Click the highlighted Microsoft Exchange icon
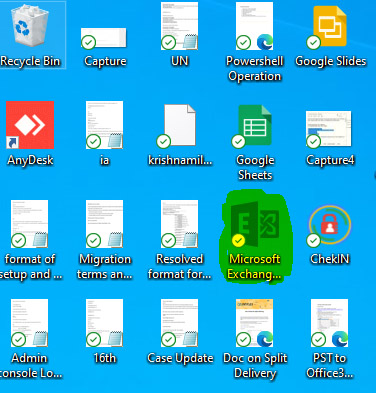Screen dimensions: 376x393 255,224
